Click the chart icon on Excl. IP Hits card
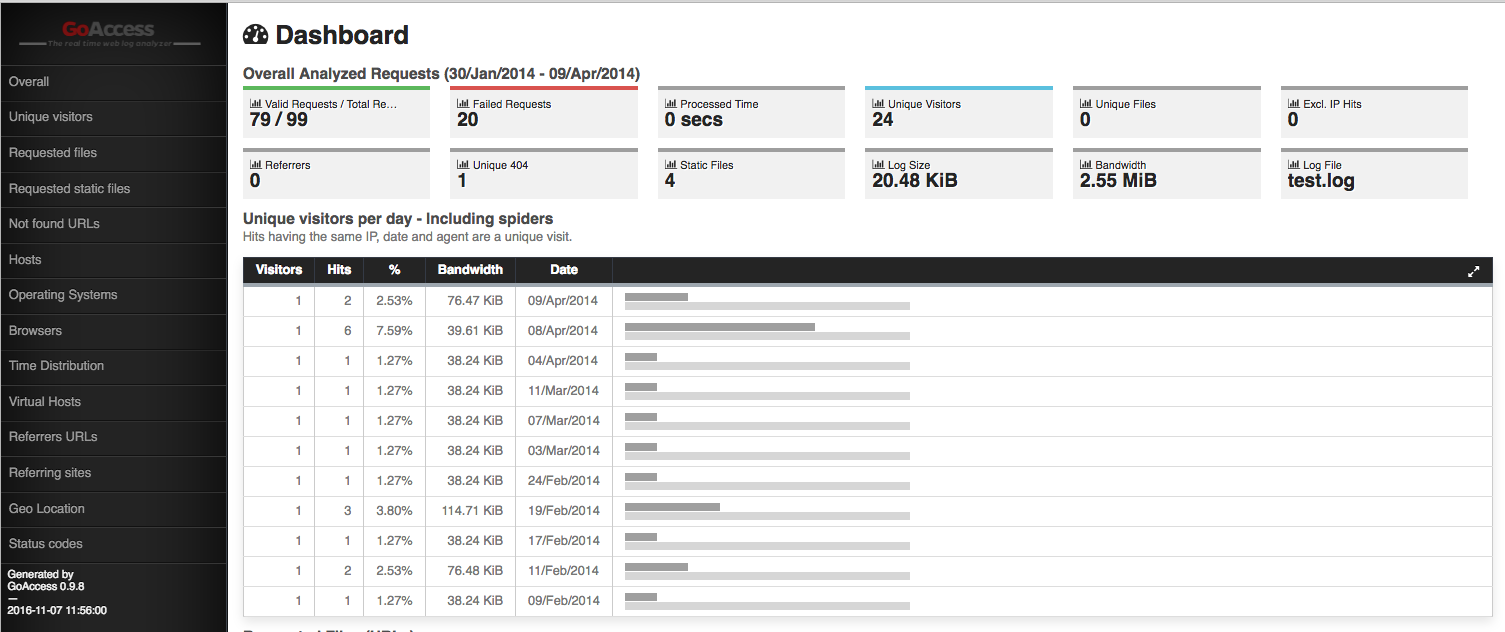1505x632 pixels. pos(1294,104)
